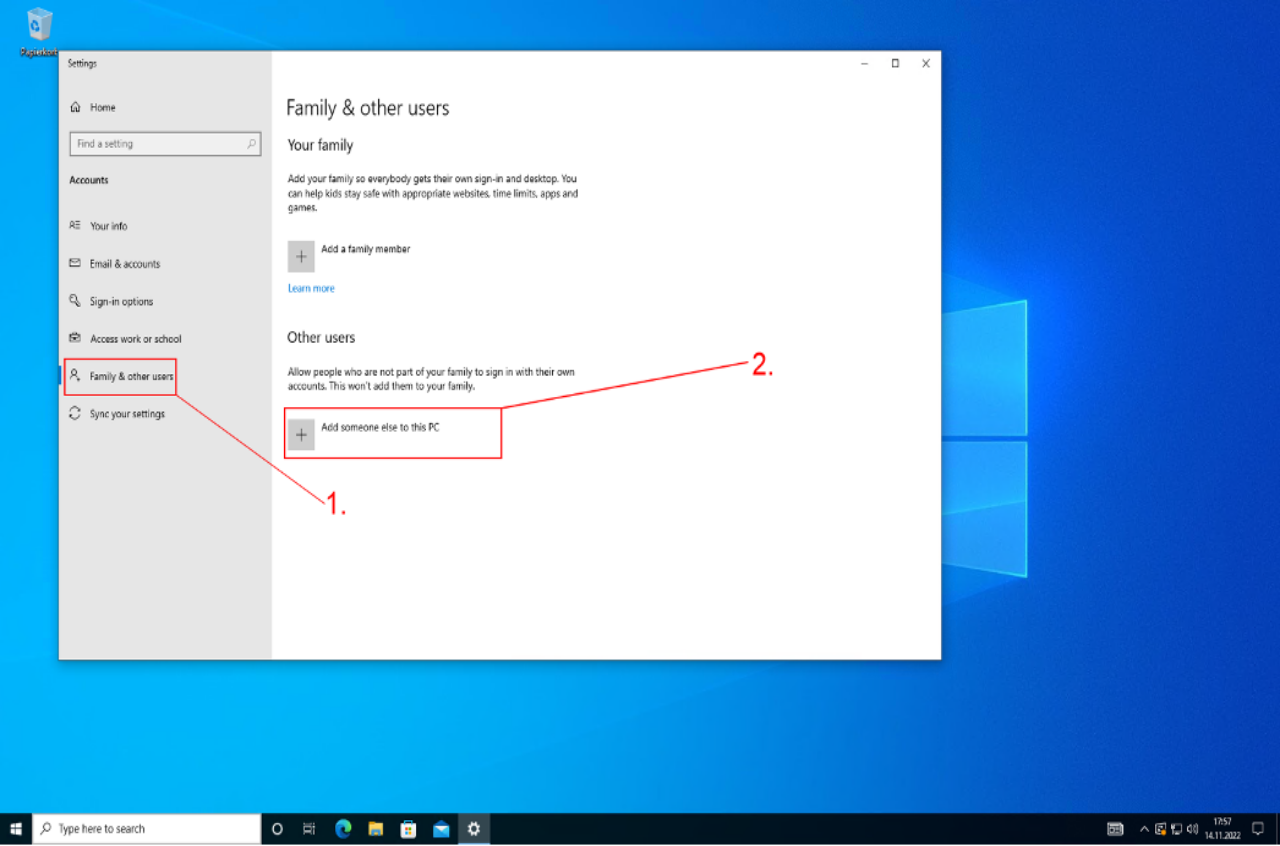Open Your info in the sidebar
Viewport: 1280px width, 846px height.
[x=108, y=226]
